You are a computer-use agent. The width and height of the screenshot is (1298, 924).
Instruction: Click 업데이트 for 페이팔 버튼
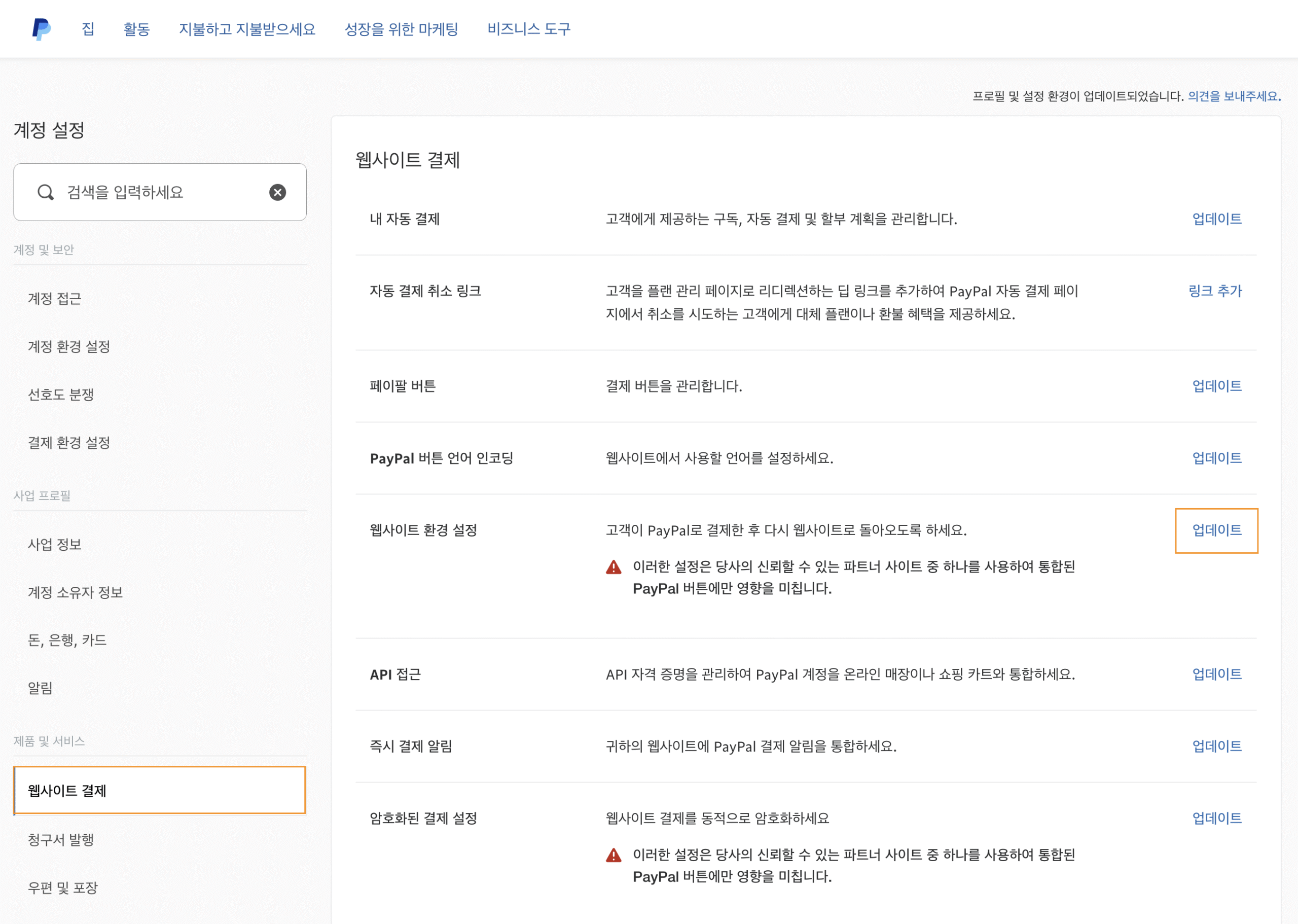tap(1217, 386)
